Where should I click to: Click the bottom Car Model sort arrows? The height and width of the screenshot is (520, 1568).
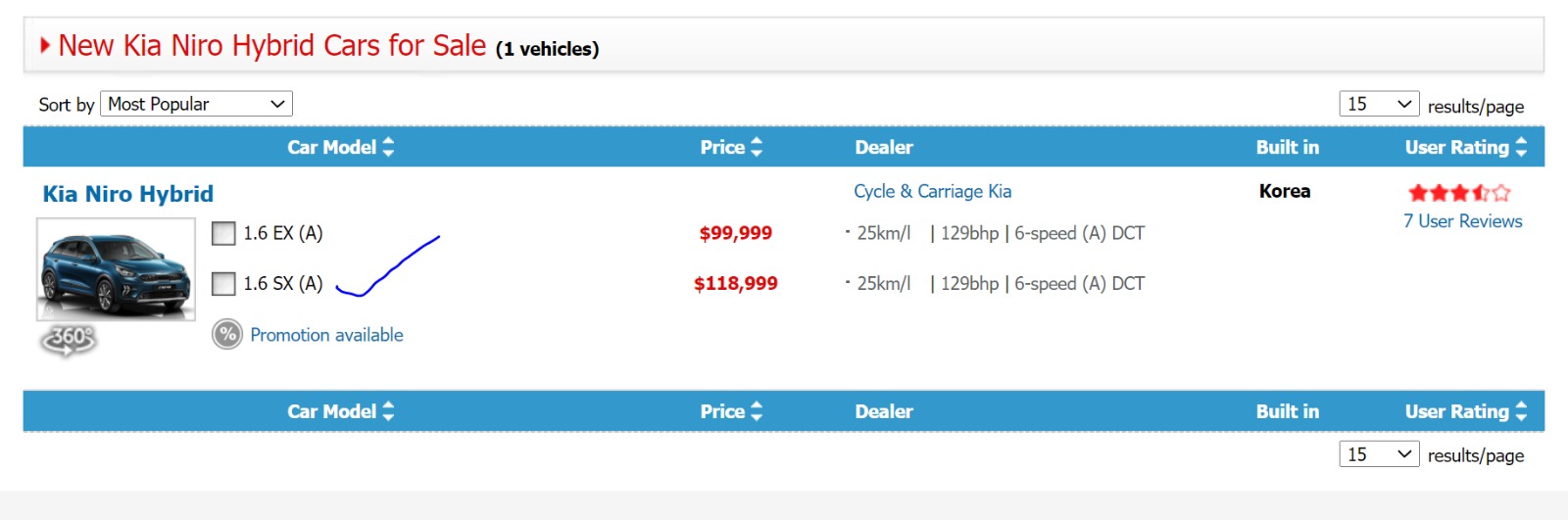coord(389,411)
